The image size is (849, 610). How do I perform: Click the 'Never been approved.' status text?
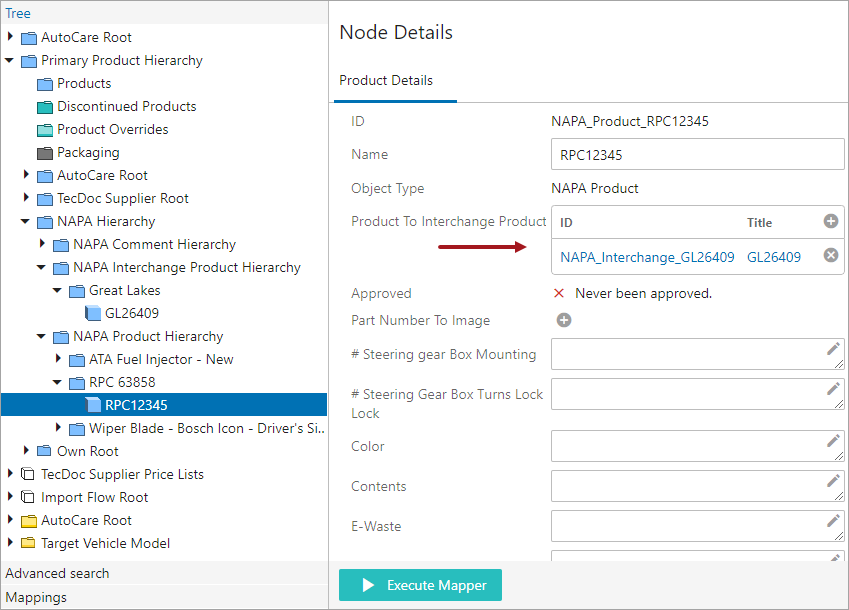click(643, 293)
